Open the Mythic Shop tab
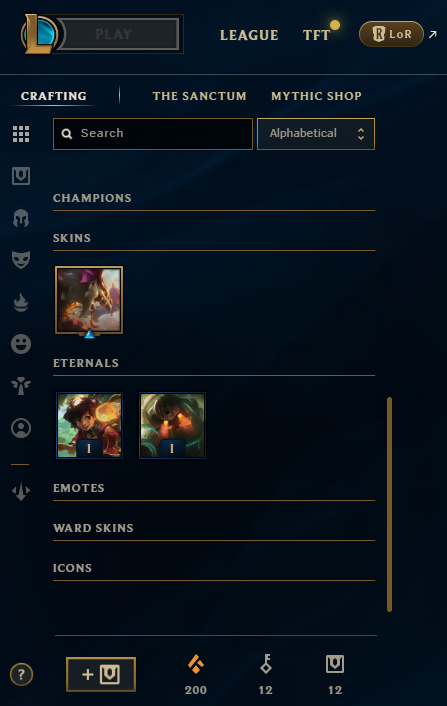 tap(316, 96)
